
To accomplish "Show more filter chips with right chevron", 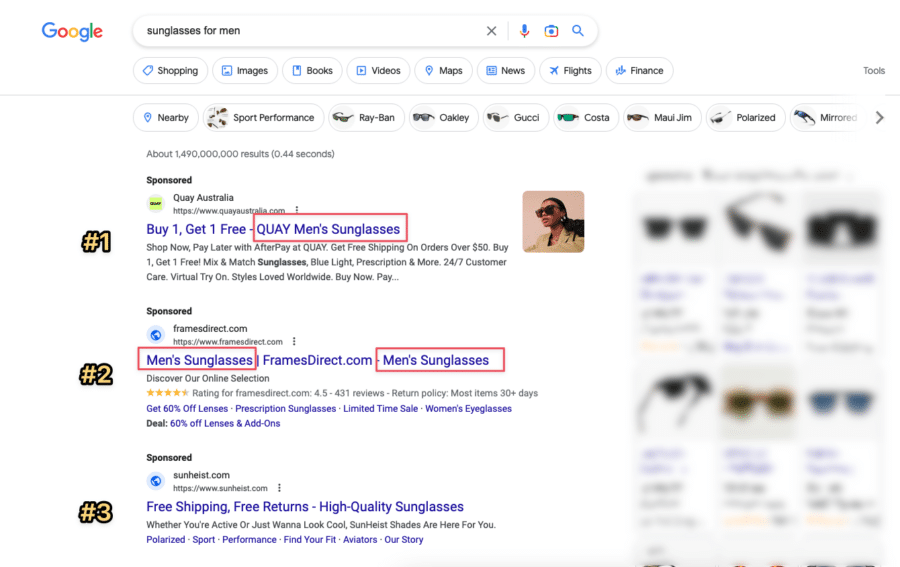I will click(879, 118).
